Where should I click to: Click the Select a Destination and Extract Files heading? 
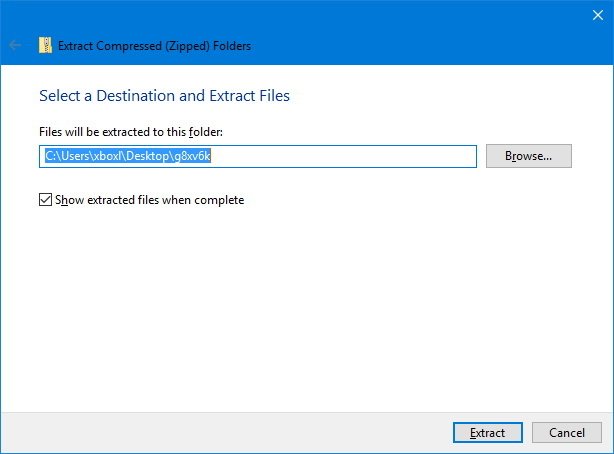[x=164, y=96]
